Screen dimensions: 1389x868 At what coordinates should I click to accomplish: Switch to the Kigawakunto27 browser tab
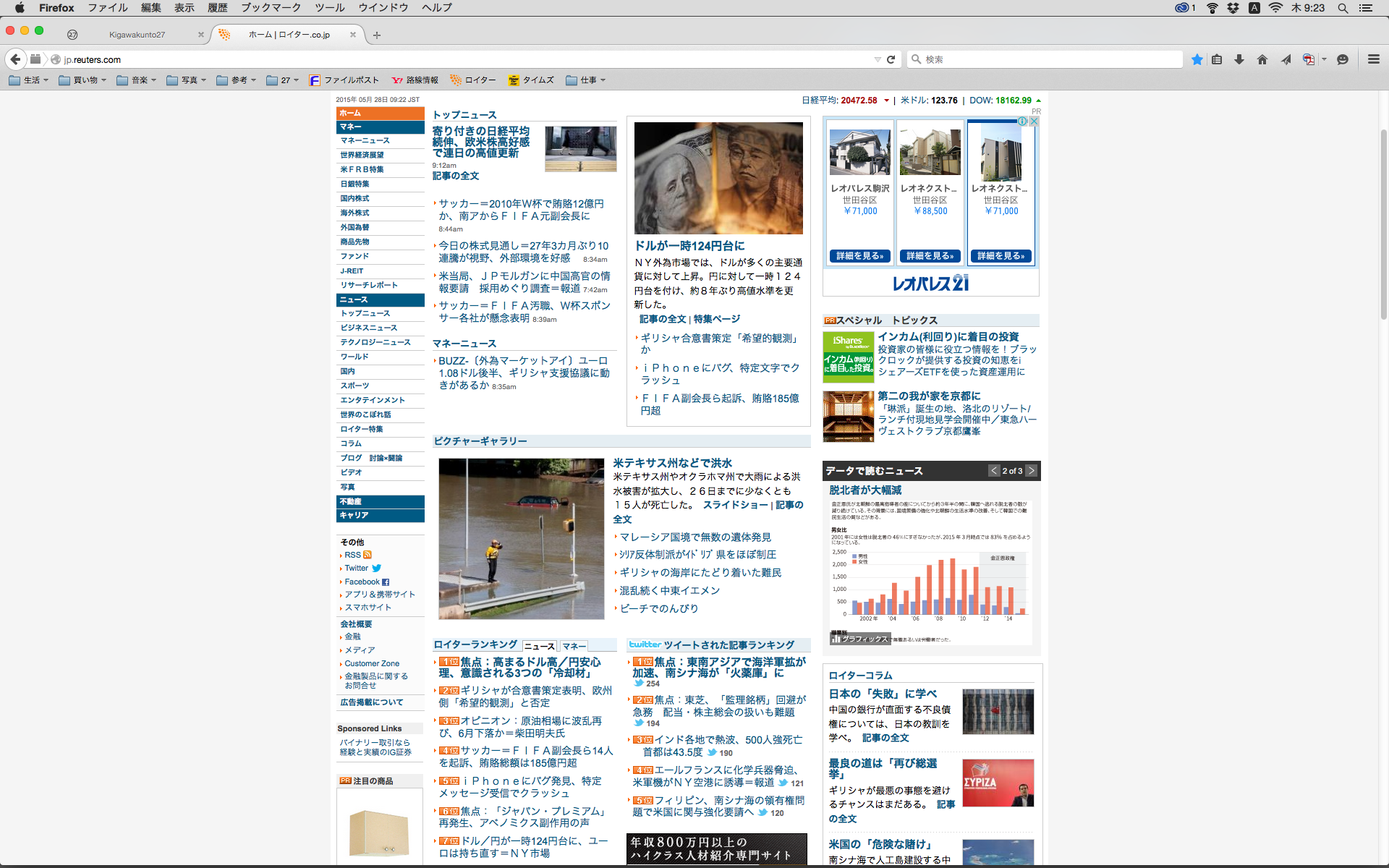137,35
